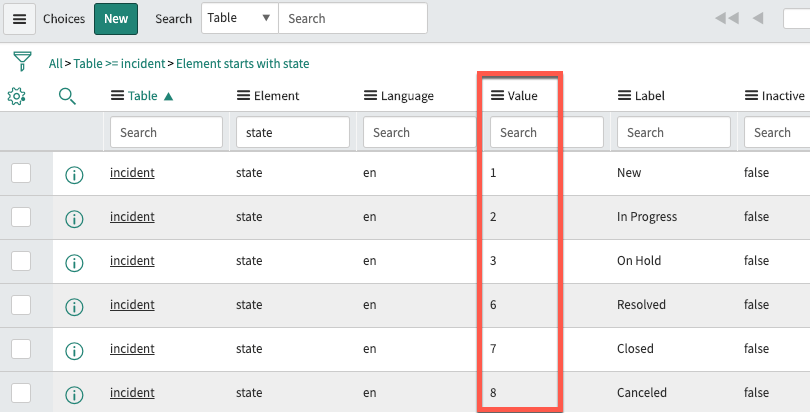
Task: Click page number input field
Action: coord(797,18)
